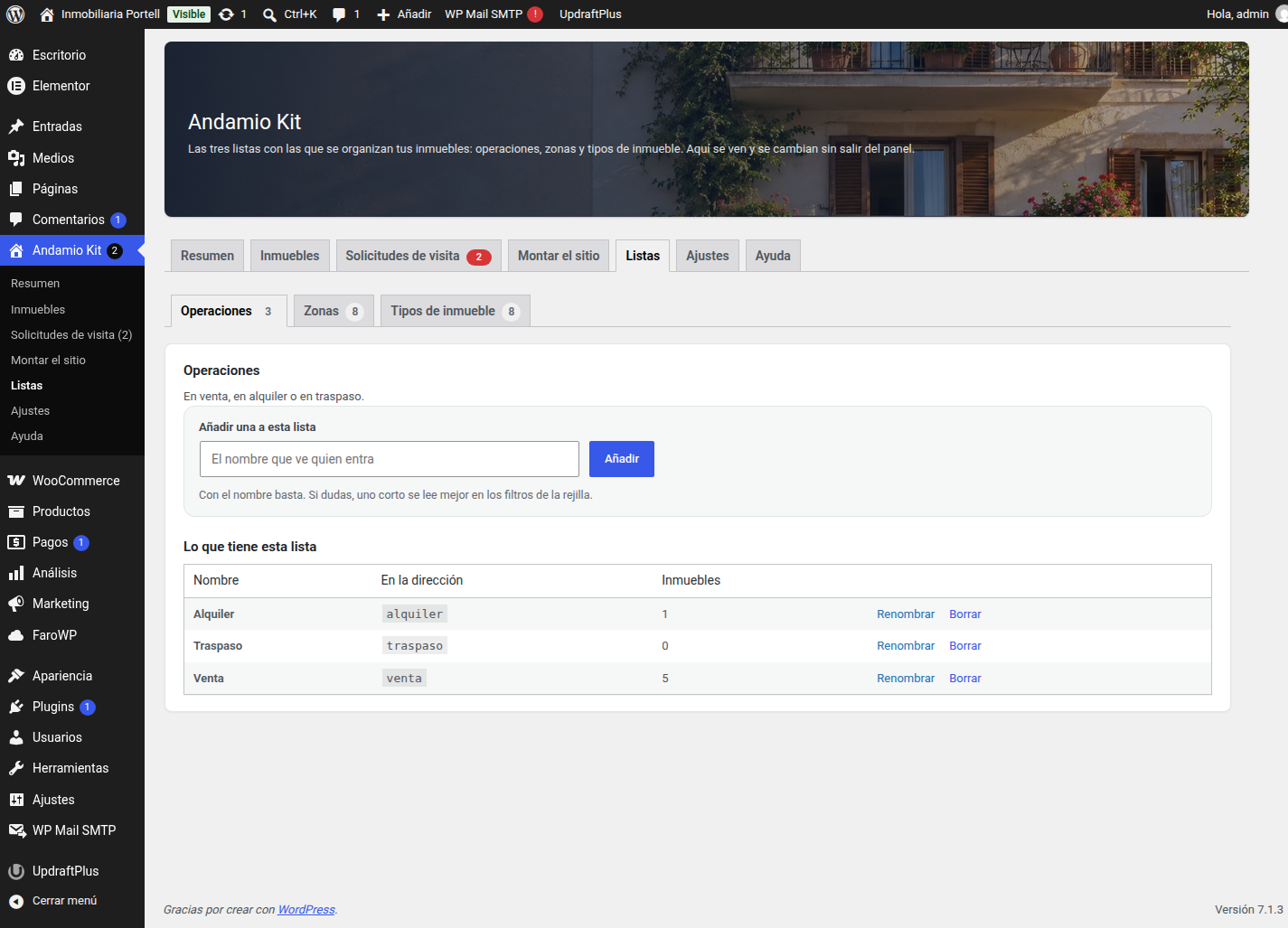Screen dimensions: 1288x928
Task: Delete the Alquiler operation
Action: [x=965, y=614]
